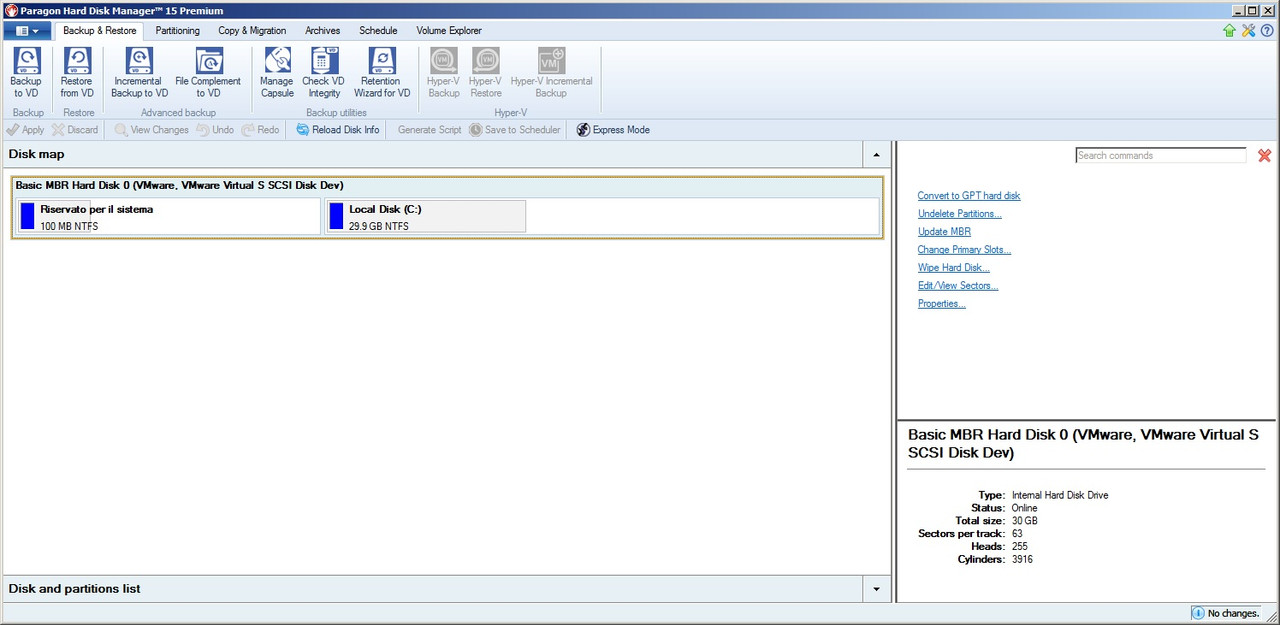Image resolution: width=1280 pixels, height=625 pixels.
Task: Launch Incremental Backup to VD
Action: [139, 73]
